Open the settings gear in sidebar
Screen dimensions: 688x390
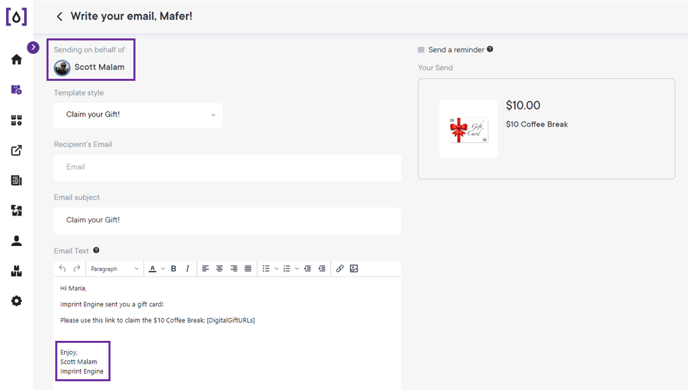click(16, 301)
